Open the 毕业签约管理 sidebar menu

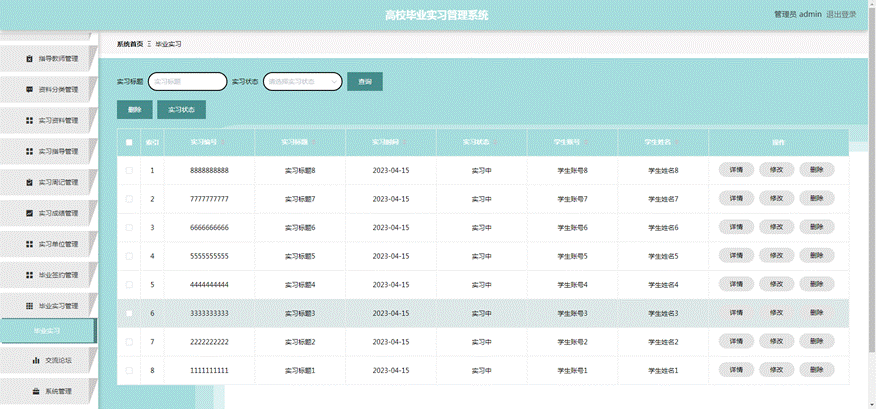tap(48, 275)
